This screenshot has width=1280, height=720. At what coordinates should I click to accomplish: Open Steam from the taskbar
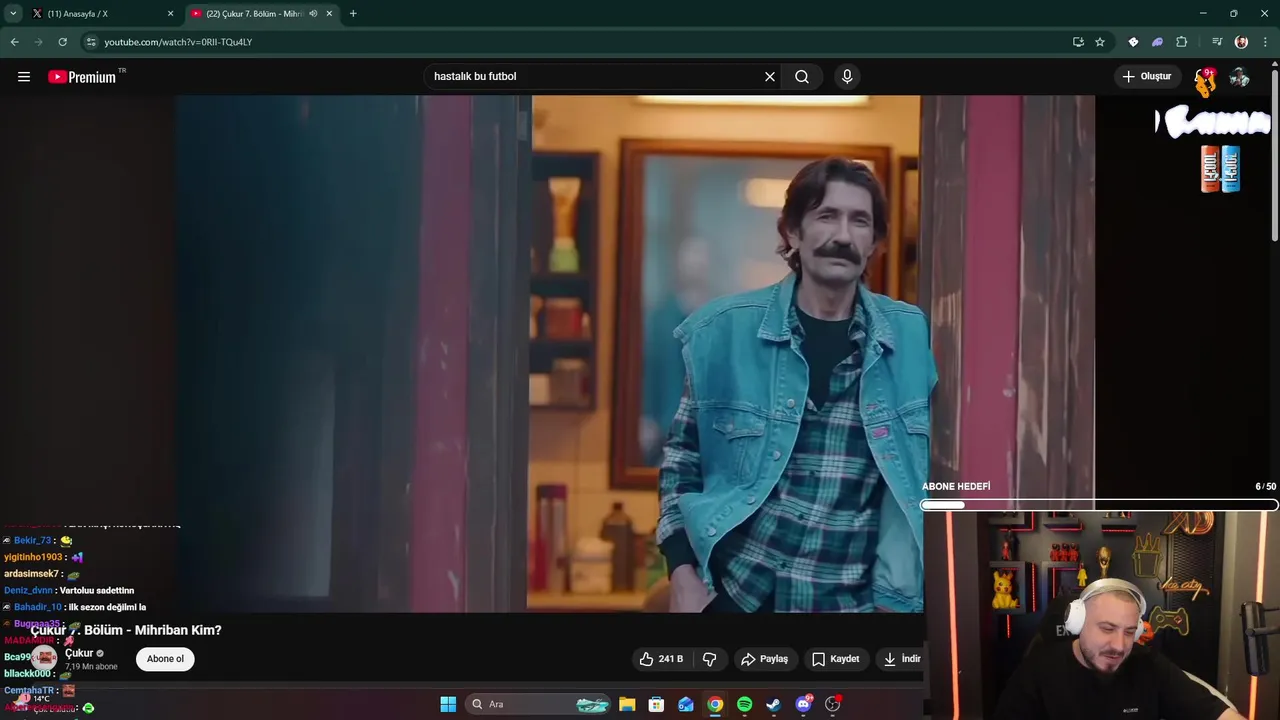773,704
